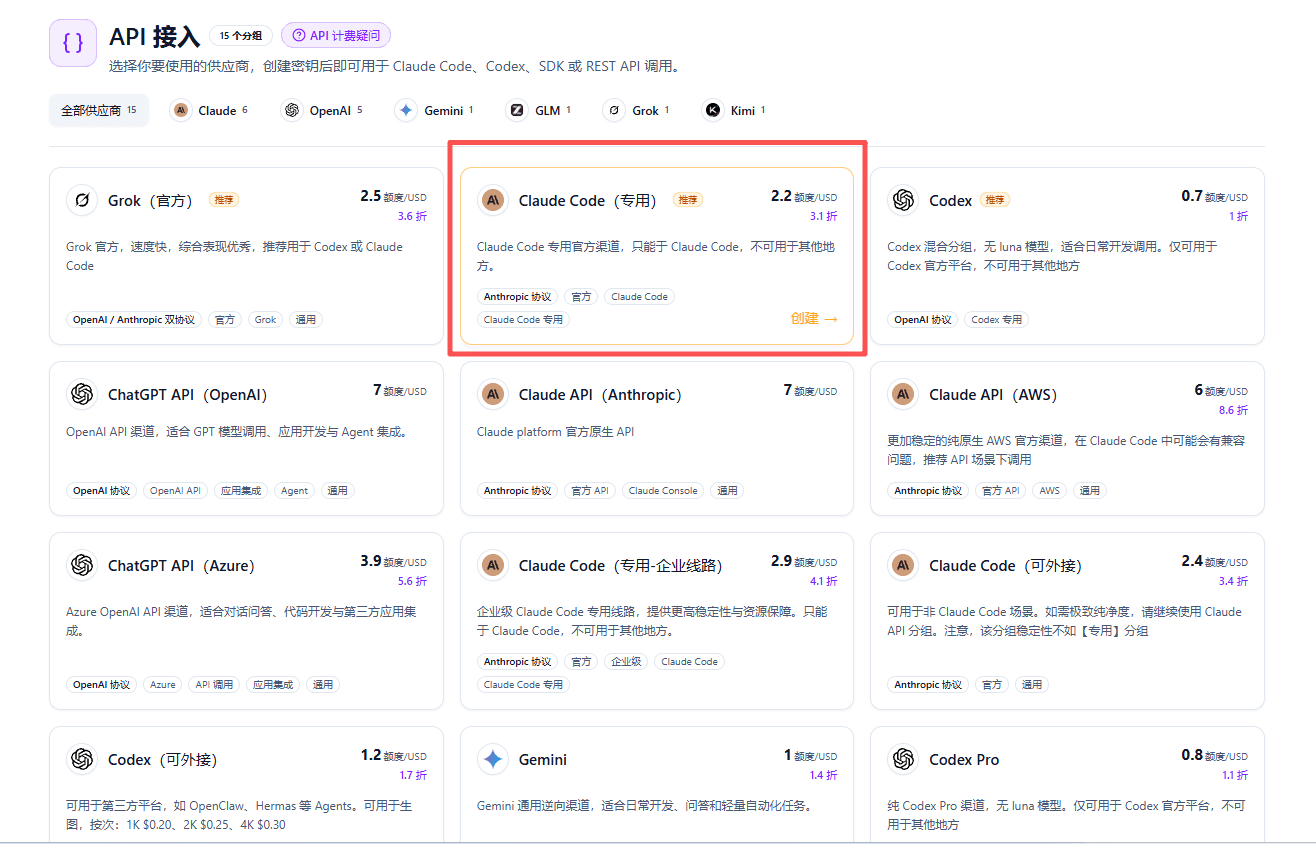The image size is (1316, 844).
Task: Click the 推荐 badge on Claude Code（专用）
Action: coord(688,200)
